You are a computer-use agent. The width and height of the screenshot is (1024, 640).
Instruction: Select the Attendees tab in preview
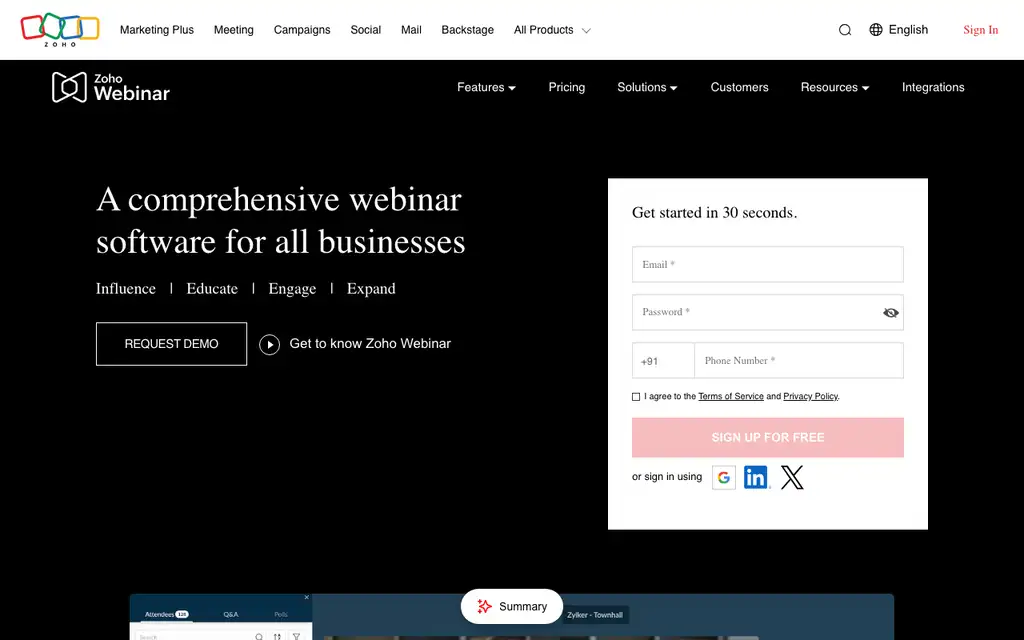tap(167, 615)
